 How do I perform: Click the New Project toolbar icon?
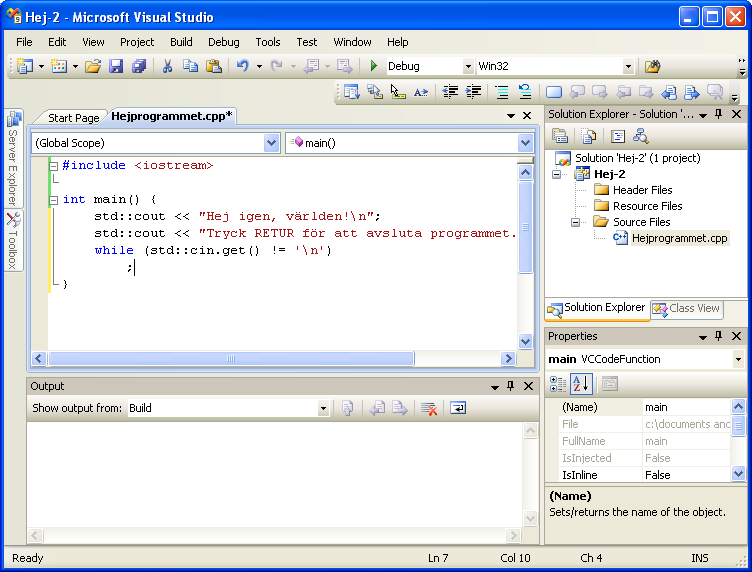24,66
